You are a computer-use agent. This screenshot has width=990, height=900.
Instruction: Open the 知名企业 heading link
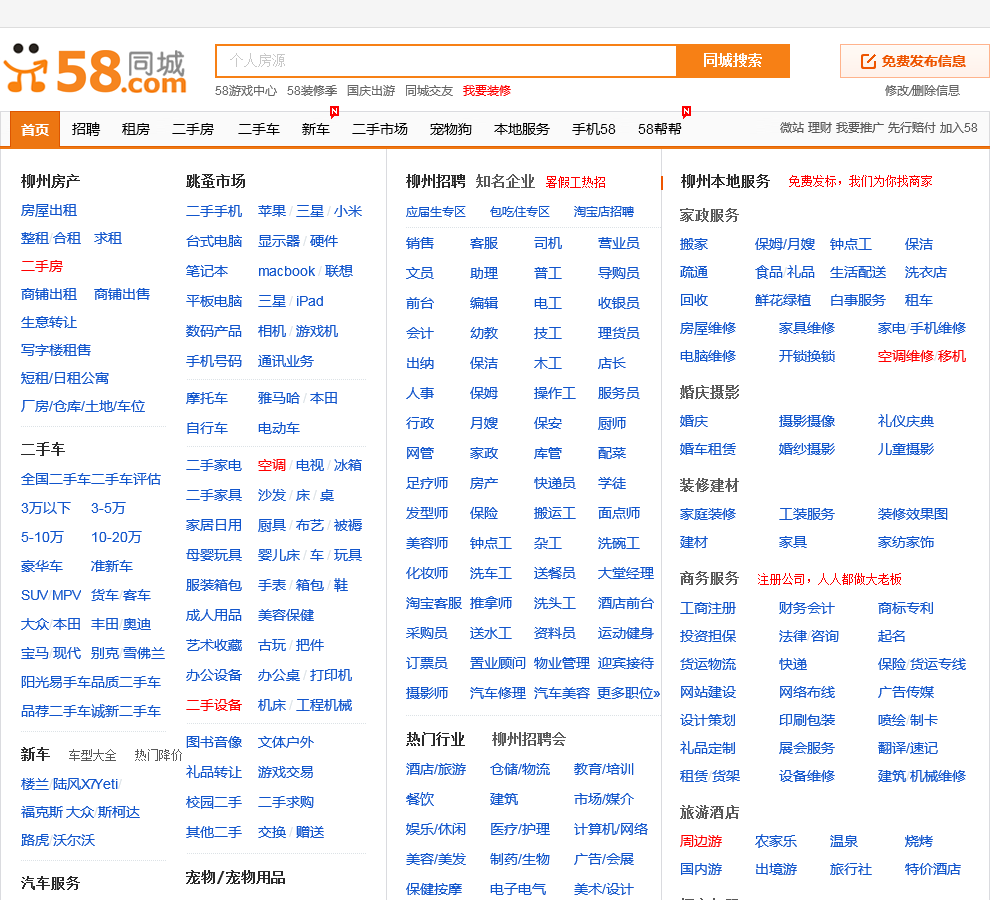tap(505, 182)
